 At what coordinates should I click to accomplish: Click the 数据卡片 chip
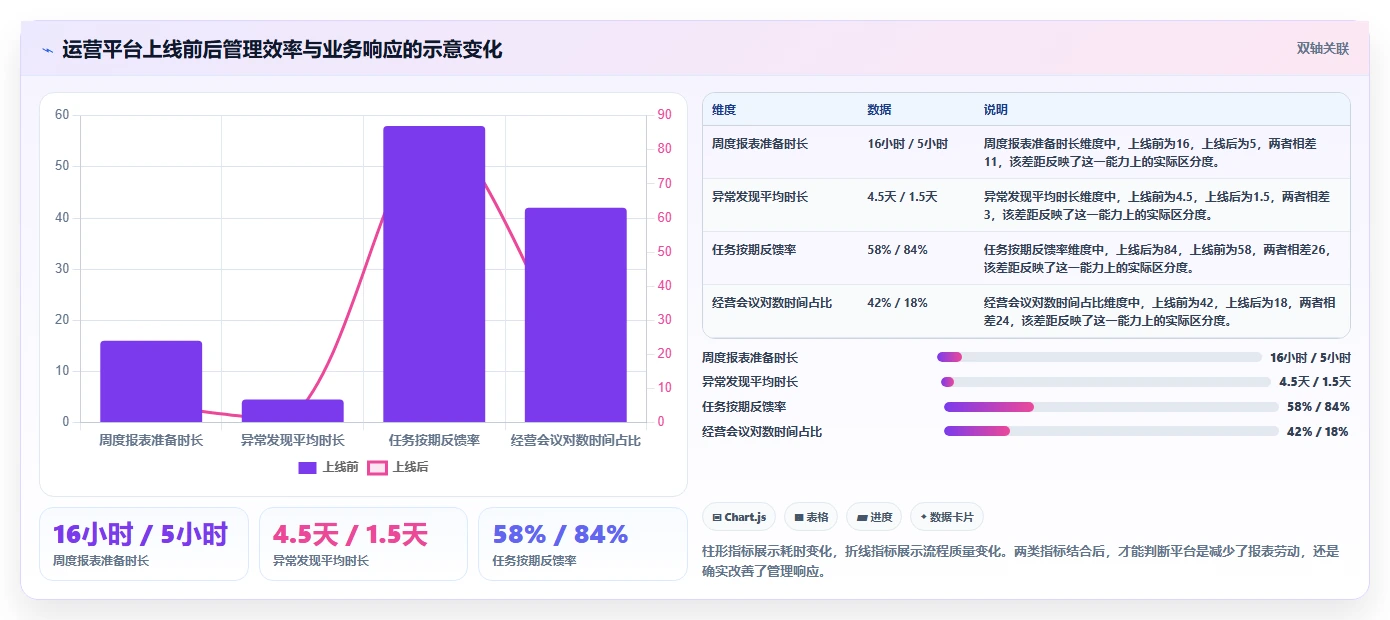pyautogui.click(x=947, y=517)
